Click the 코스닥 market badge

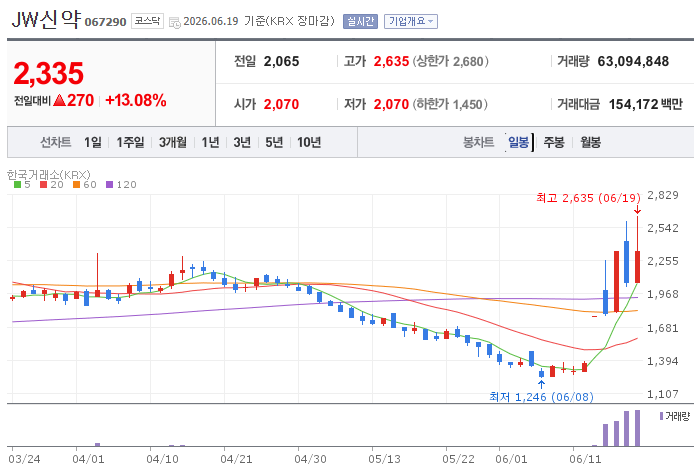coord(147,21)
